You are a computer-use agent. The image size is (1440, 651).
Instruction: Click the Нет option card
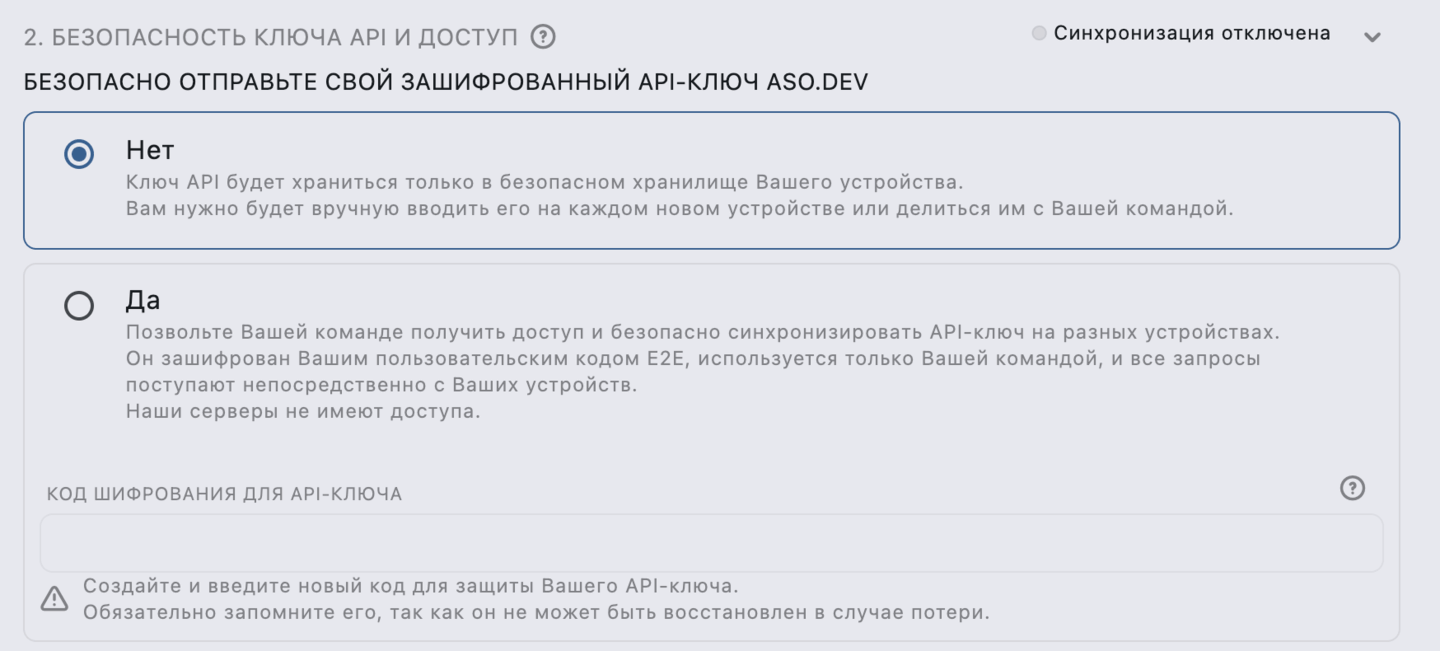[720, 180]
